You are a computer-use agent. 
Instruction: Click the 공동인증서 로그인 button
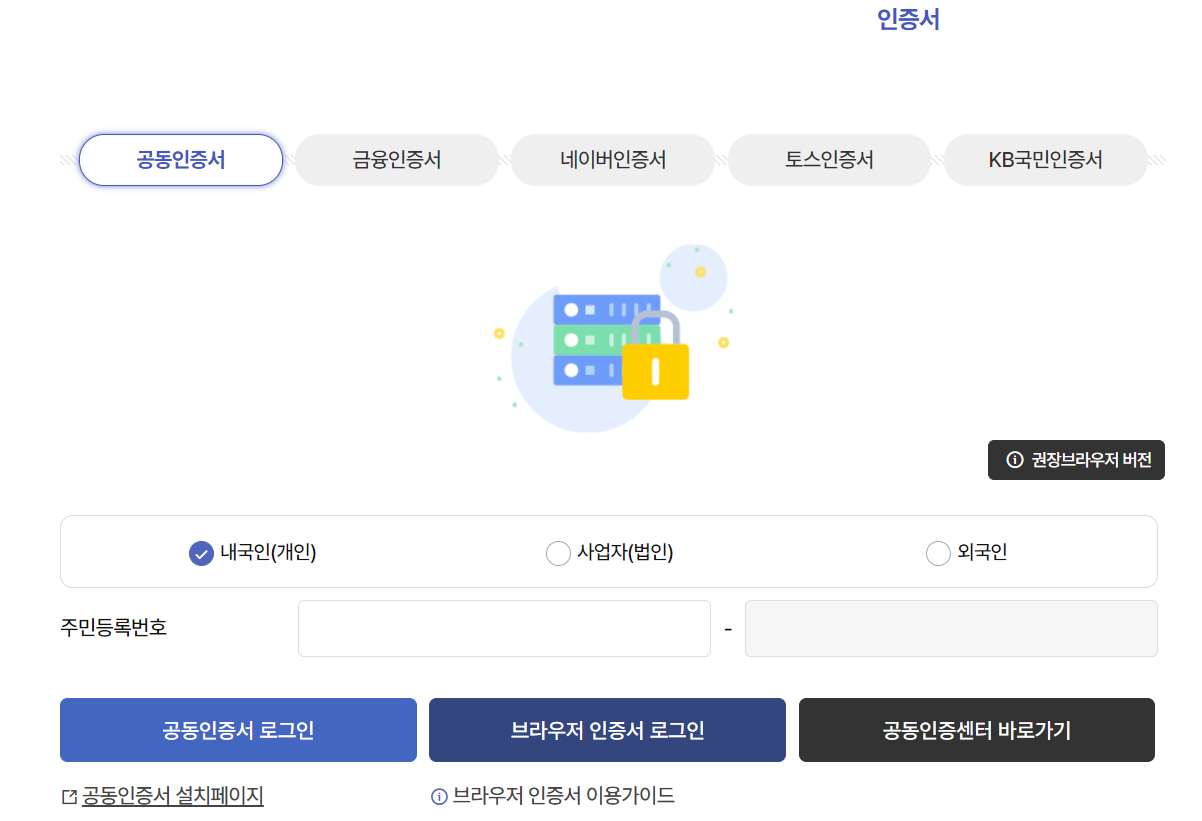pyautogui.click(x=238, y=730)
